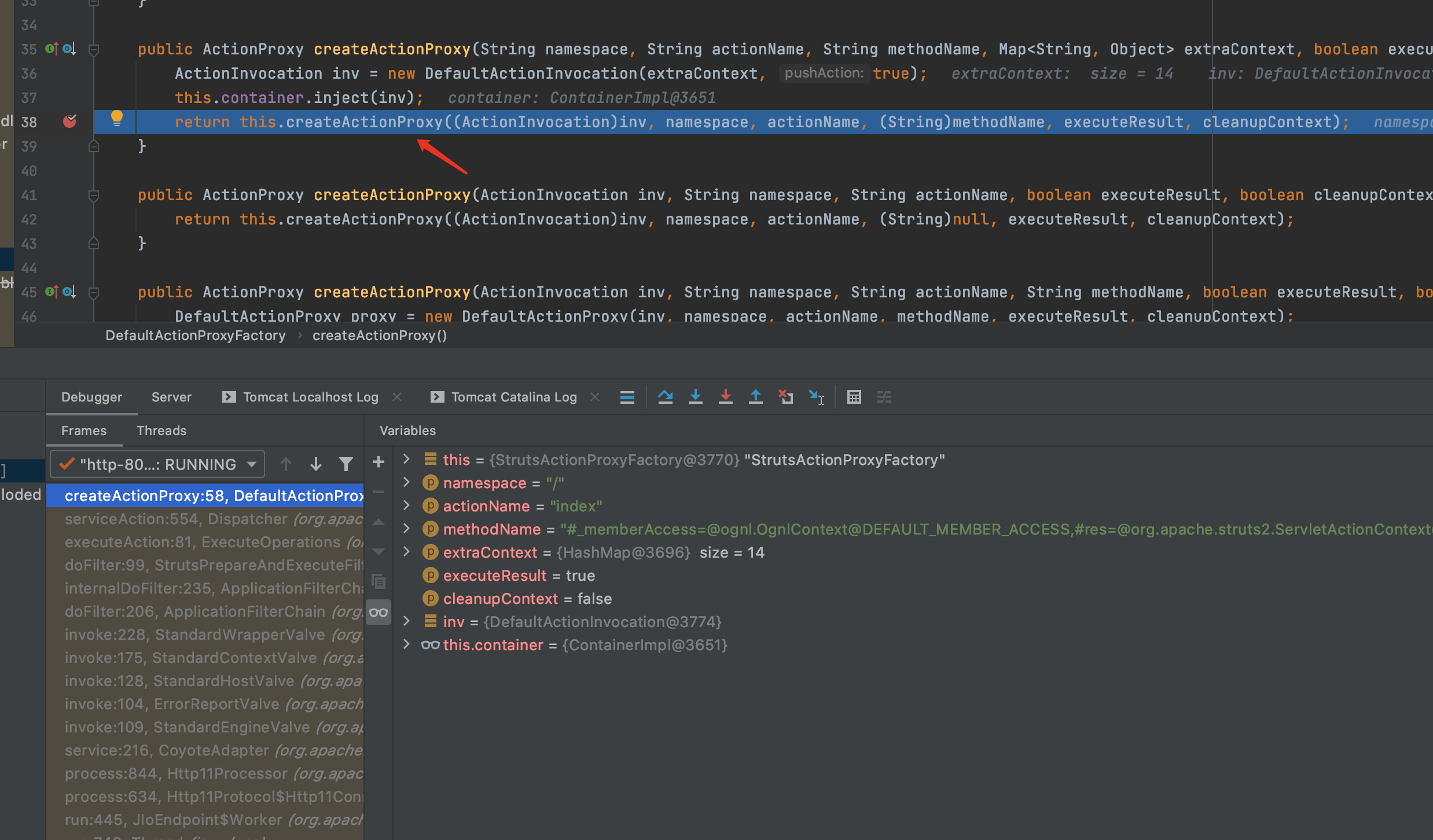Select the createActionProxy:58 stack frame
Viewport: 1433px width, 840px height.
(205, 495)
